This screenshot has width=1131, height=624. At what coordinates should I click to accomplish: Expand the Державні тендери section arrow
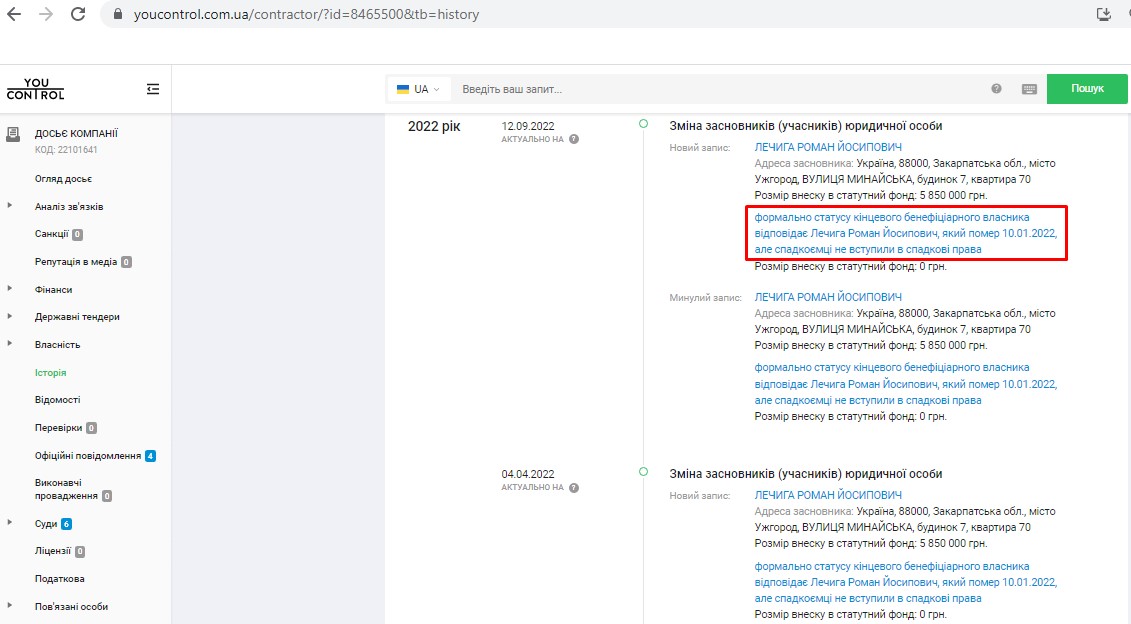point(9,316)
